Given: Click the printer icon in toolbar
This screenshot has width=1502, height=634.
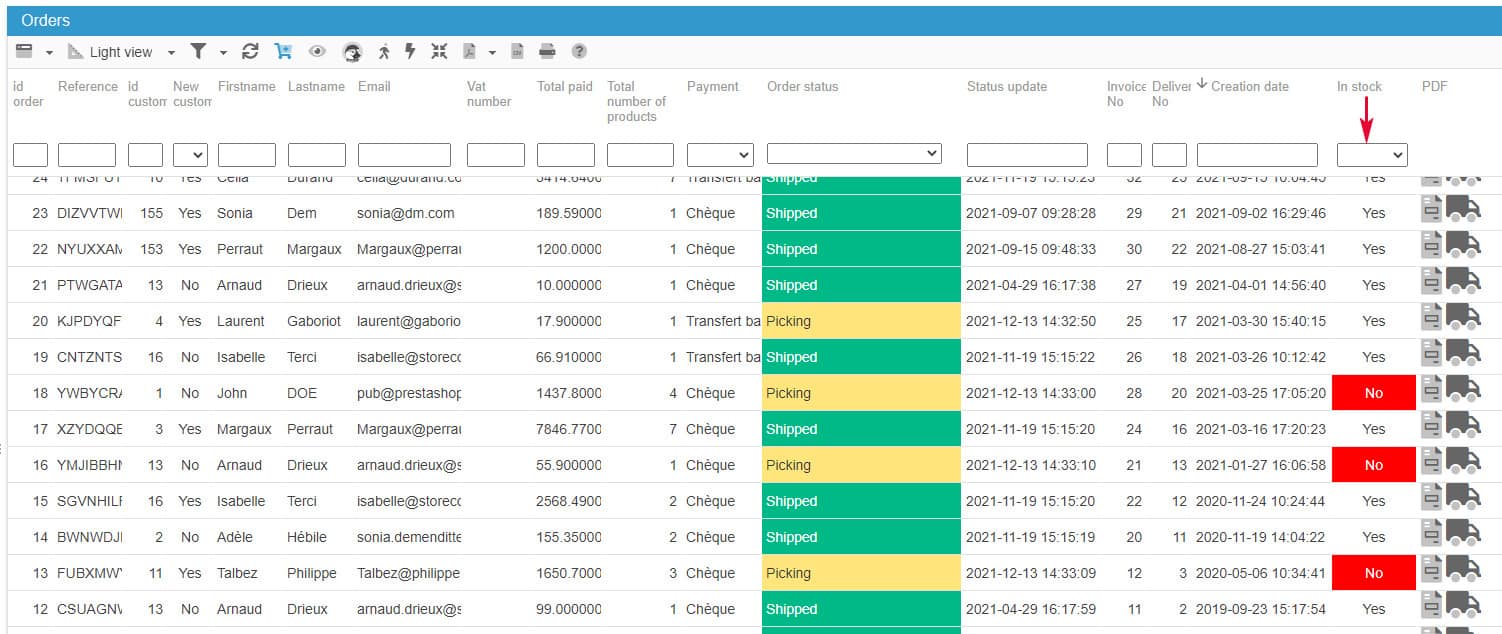Looking at the screenshot, I should pyautogui.click(x=547, y=52).
